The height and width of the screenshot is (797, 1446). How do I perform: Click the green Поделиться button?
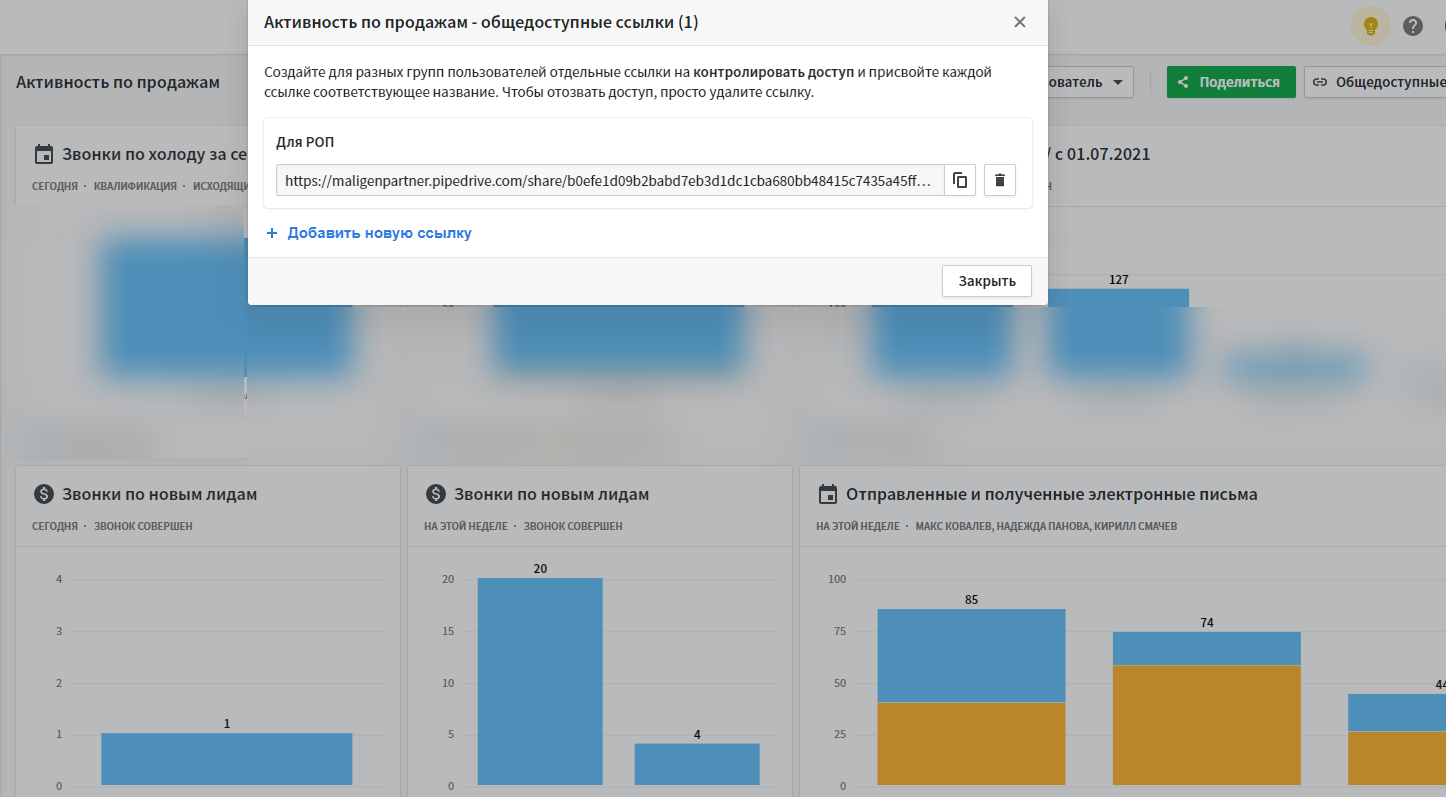pyautogui.click(x=1231, y=82)
